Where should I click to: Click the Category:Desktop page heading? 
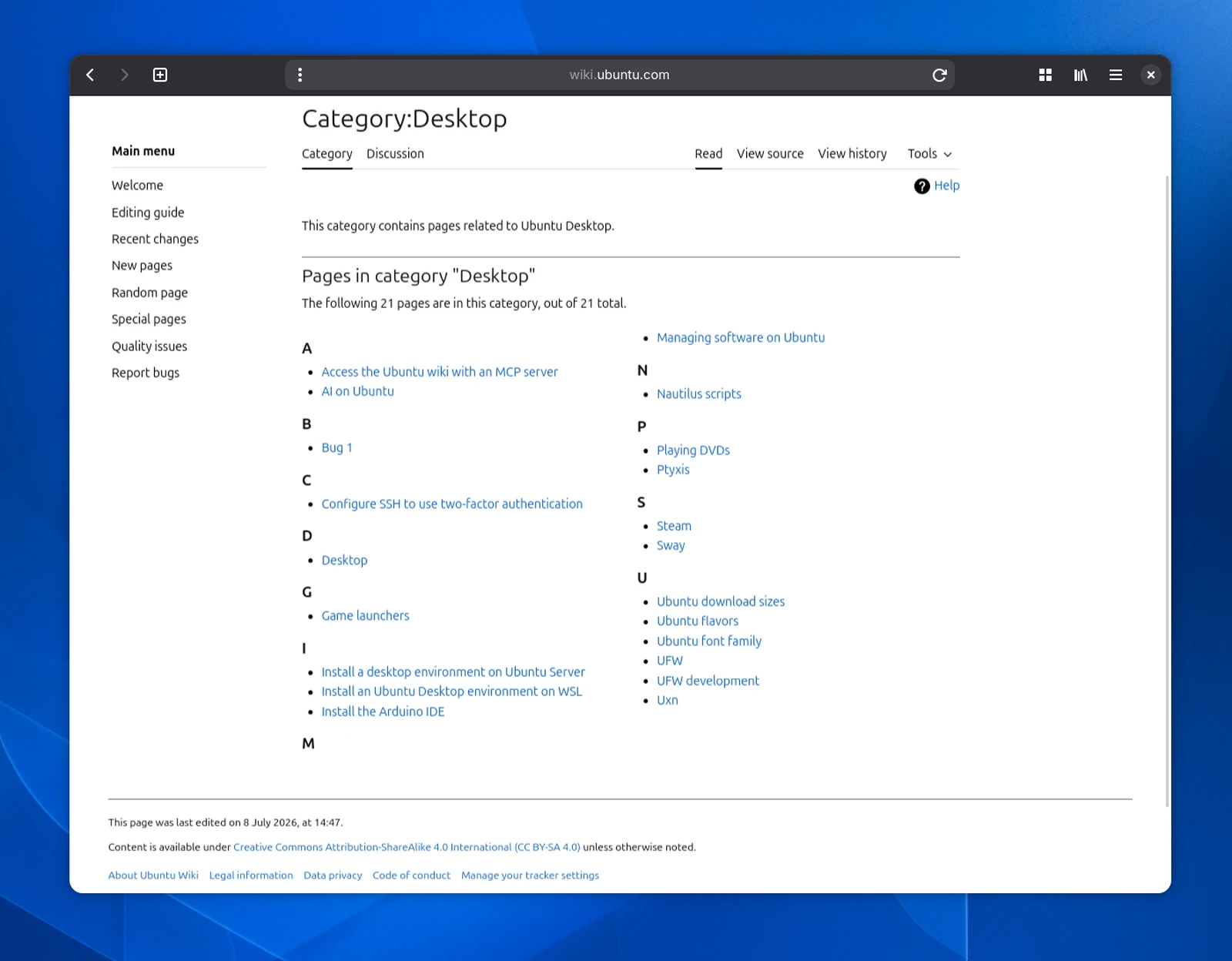[404, 119]
